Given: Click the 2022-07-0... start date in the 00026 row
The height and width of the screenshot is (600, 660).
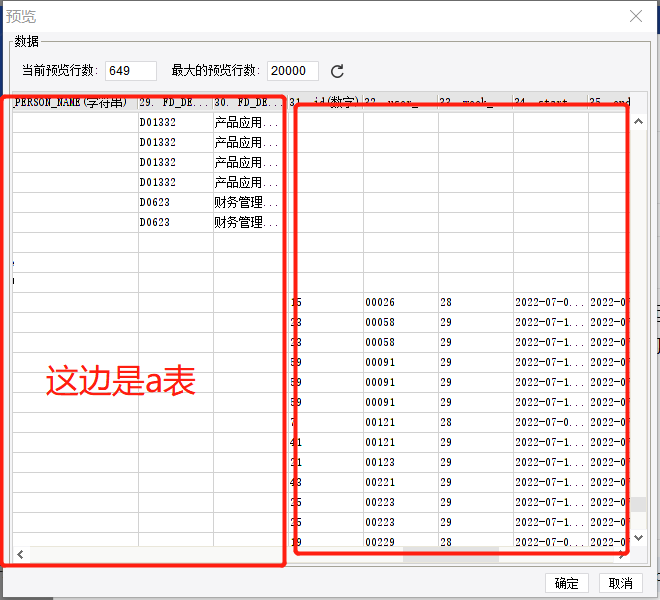Looking at the screenshot, I should click(551, 302).
